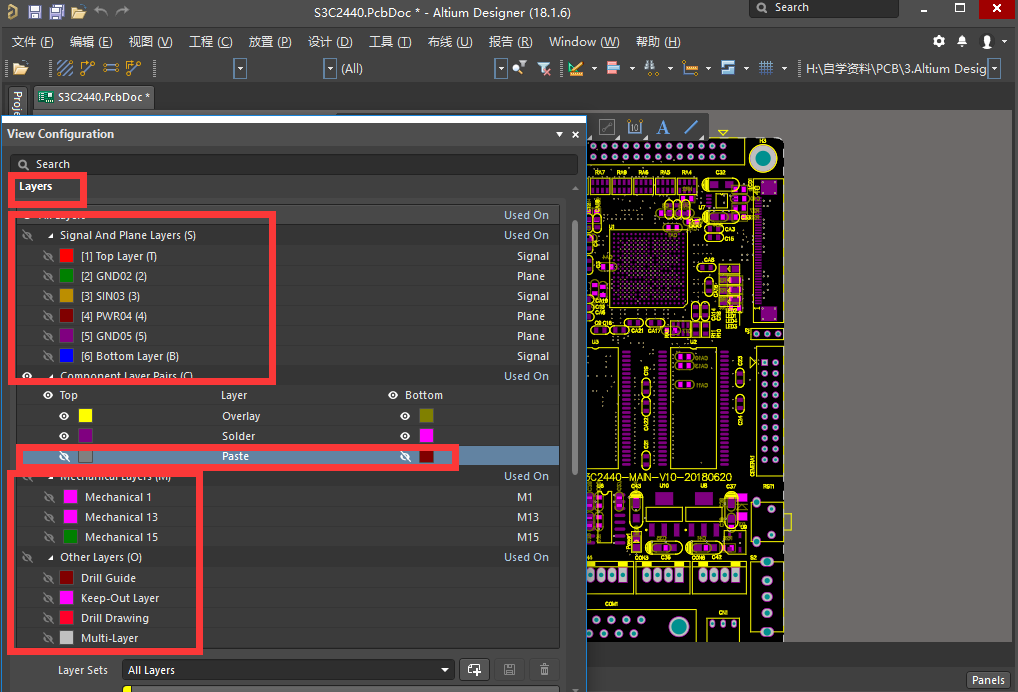
Task: Toggle visibility of SIN03 layer
Action: (48, 297)
